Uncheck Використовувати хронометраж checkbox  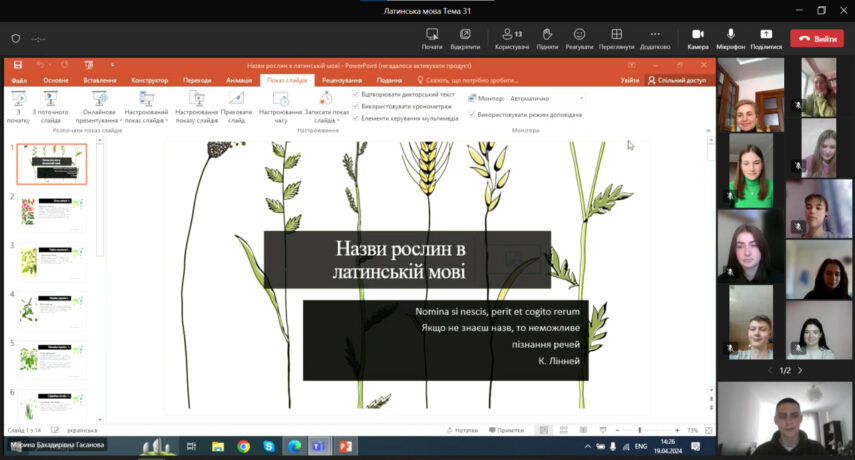click(x=356, y=106)
